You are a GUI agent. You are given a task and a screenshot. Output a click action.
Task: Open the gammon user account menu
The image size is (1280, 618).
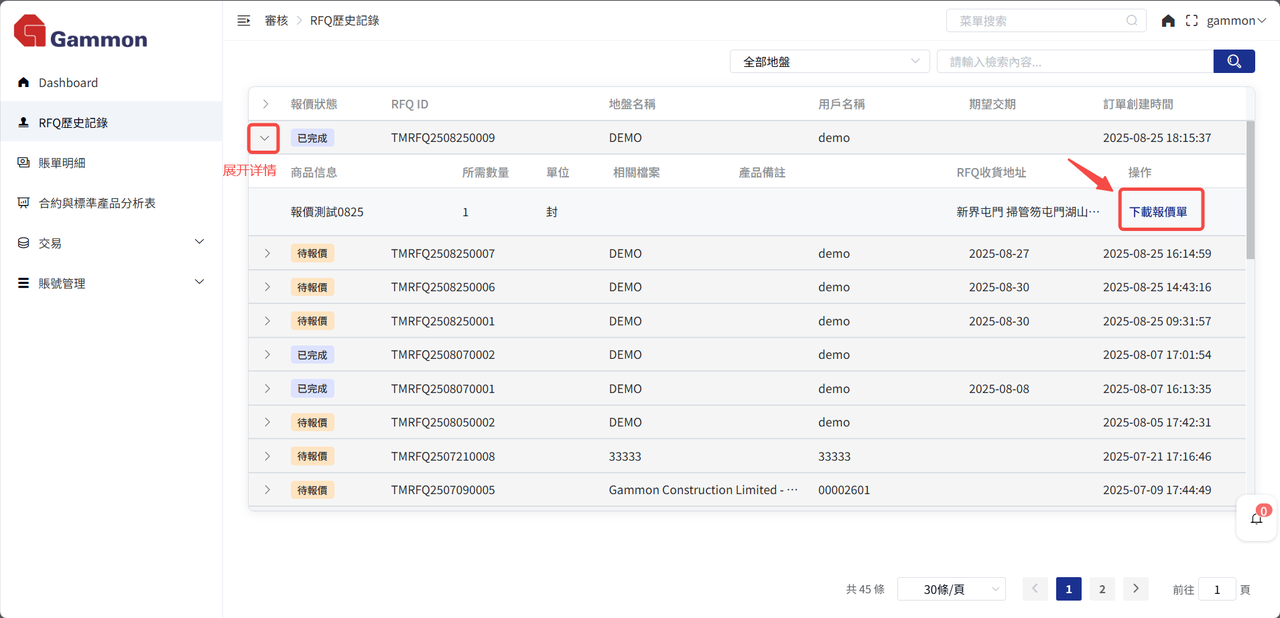[1236, 21]
